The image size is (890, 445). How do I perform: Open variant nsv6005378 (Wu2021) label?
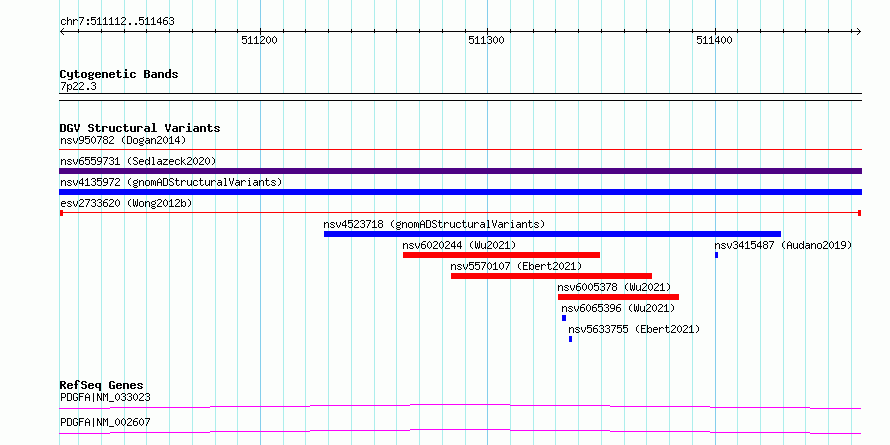[x=614, y=287]
